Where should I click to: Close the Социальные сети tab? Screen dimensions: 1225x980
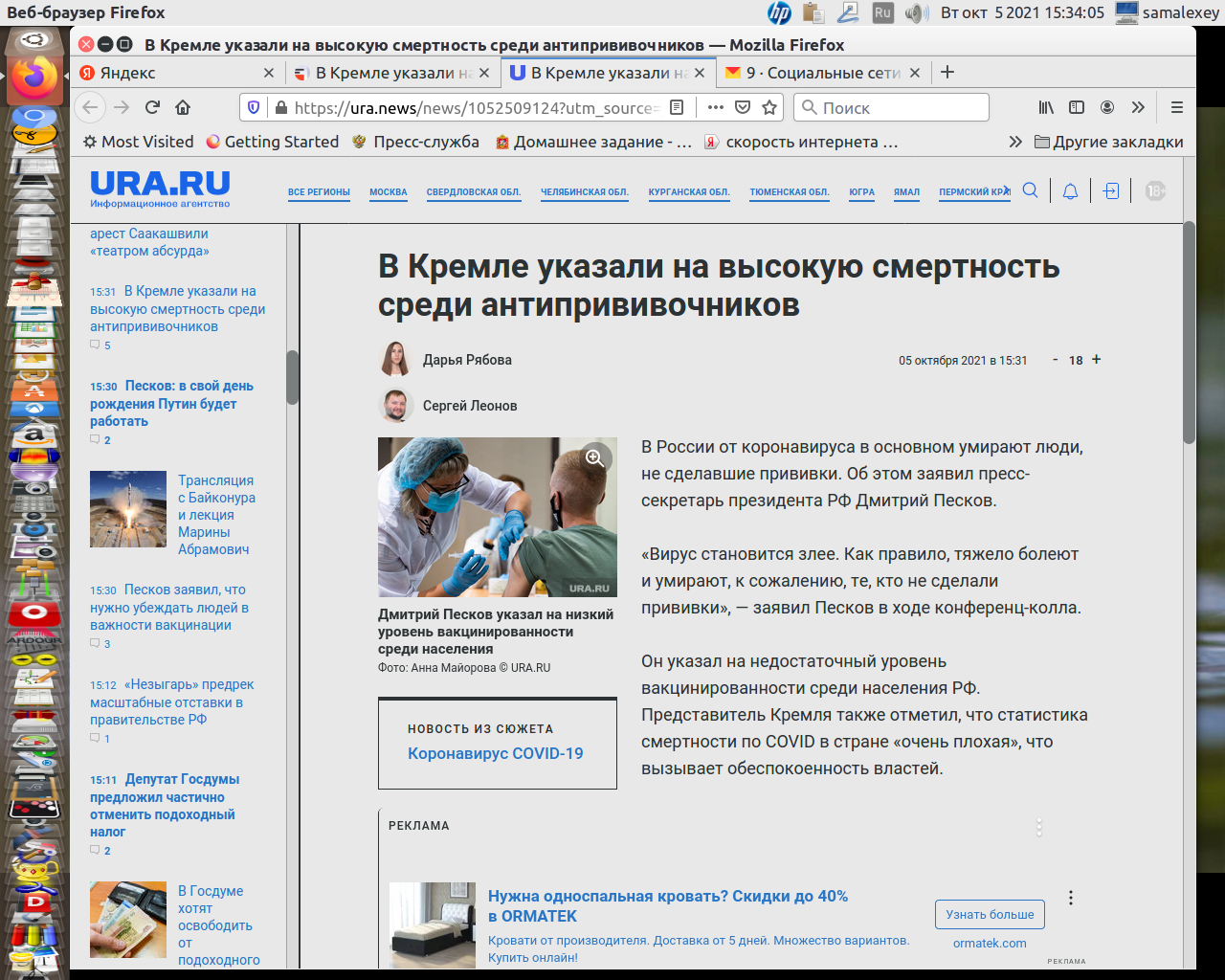pos(914,73)
